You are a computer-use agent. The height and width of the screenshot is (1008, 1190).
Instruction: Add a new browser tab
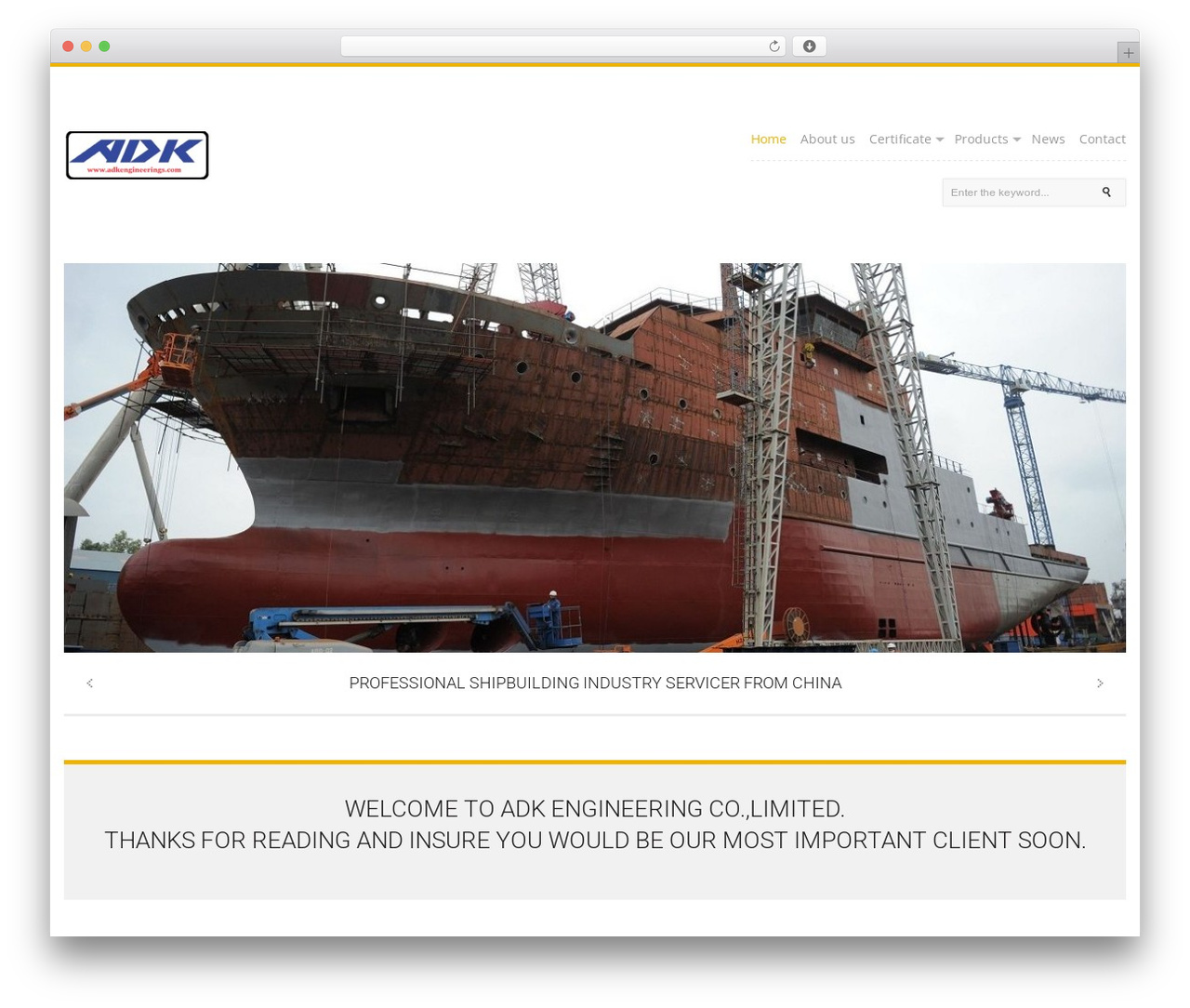pyautogui.click(x=1128, y=53)
